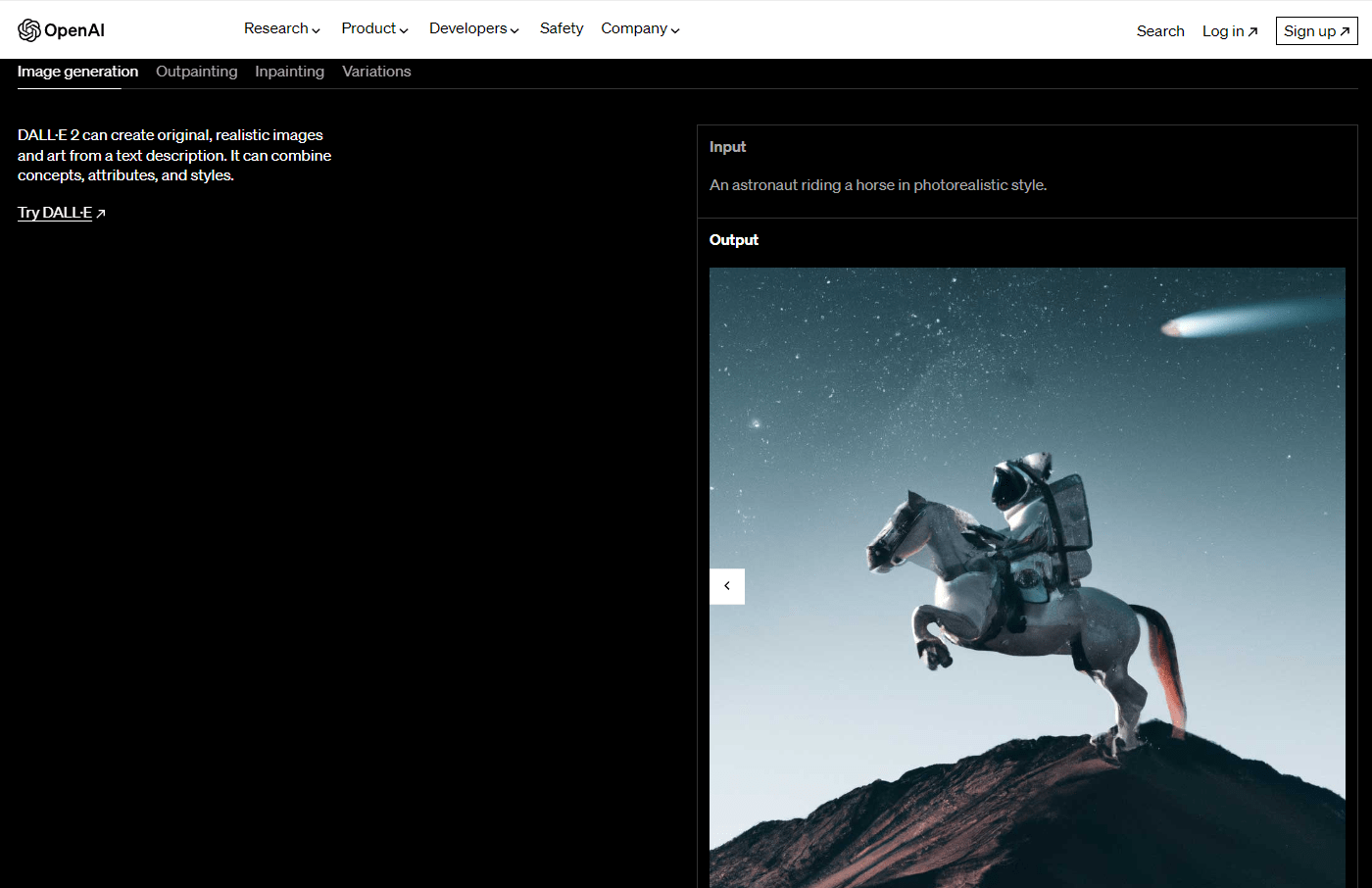The image size is (1372, 888).
Task: Click the Output heading
Action: click(x=734, y=240)
